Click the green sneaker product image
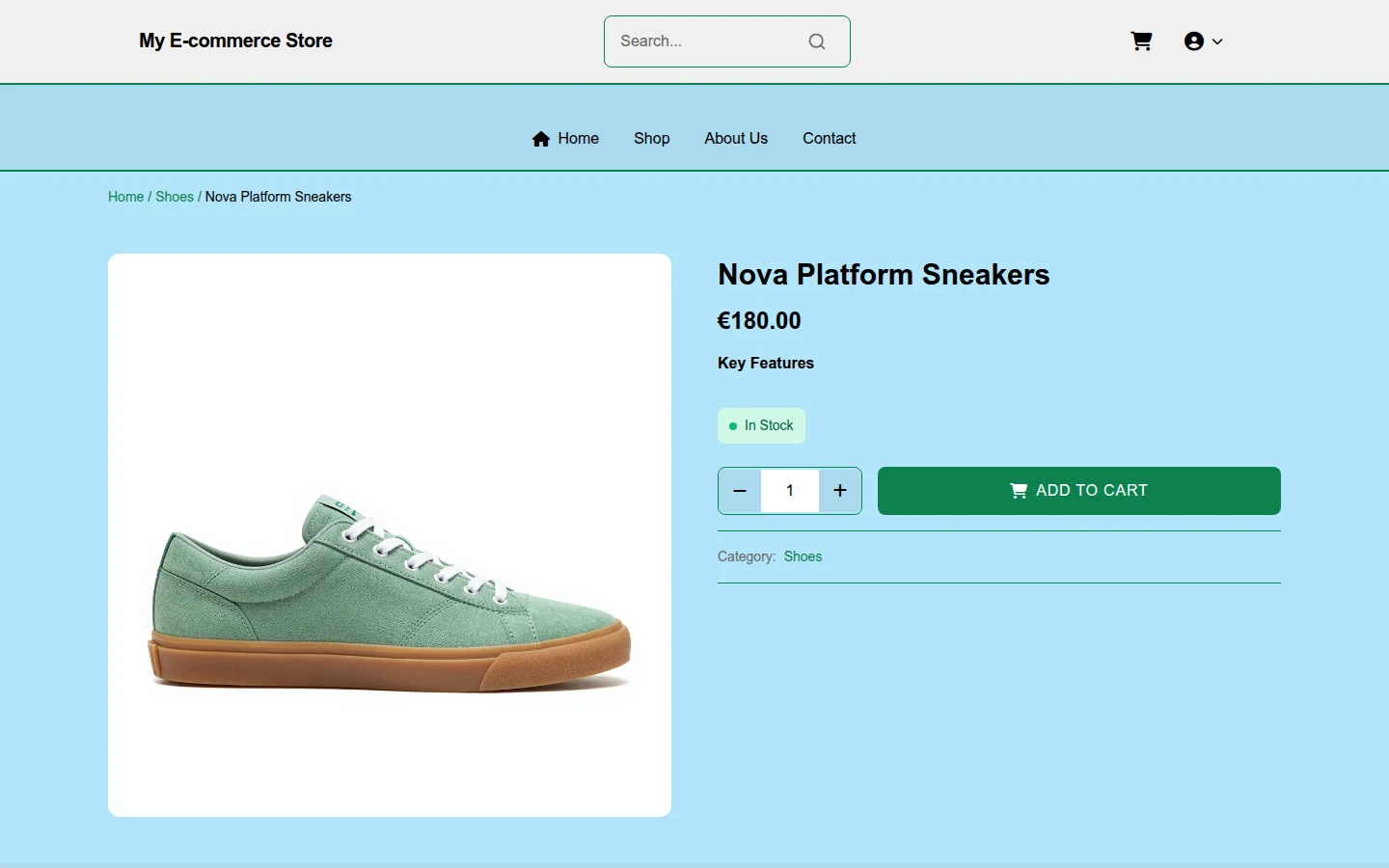 coord(390,535)
